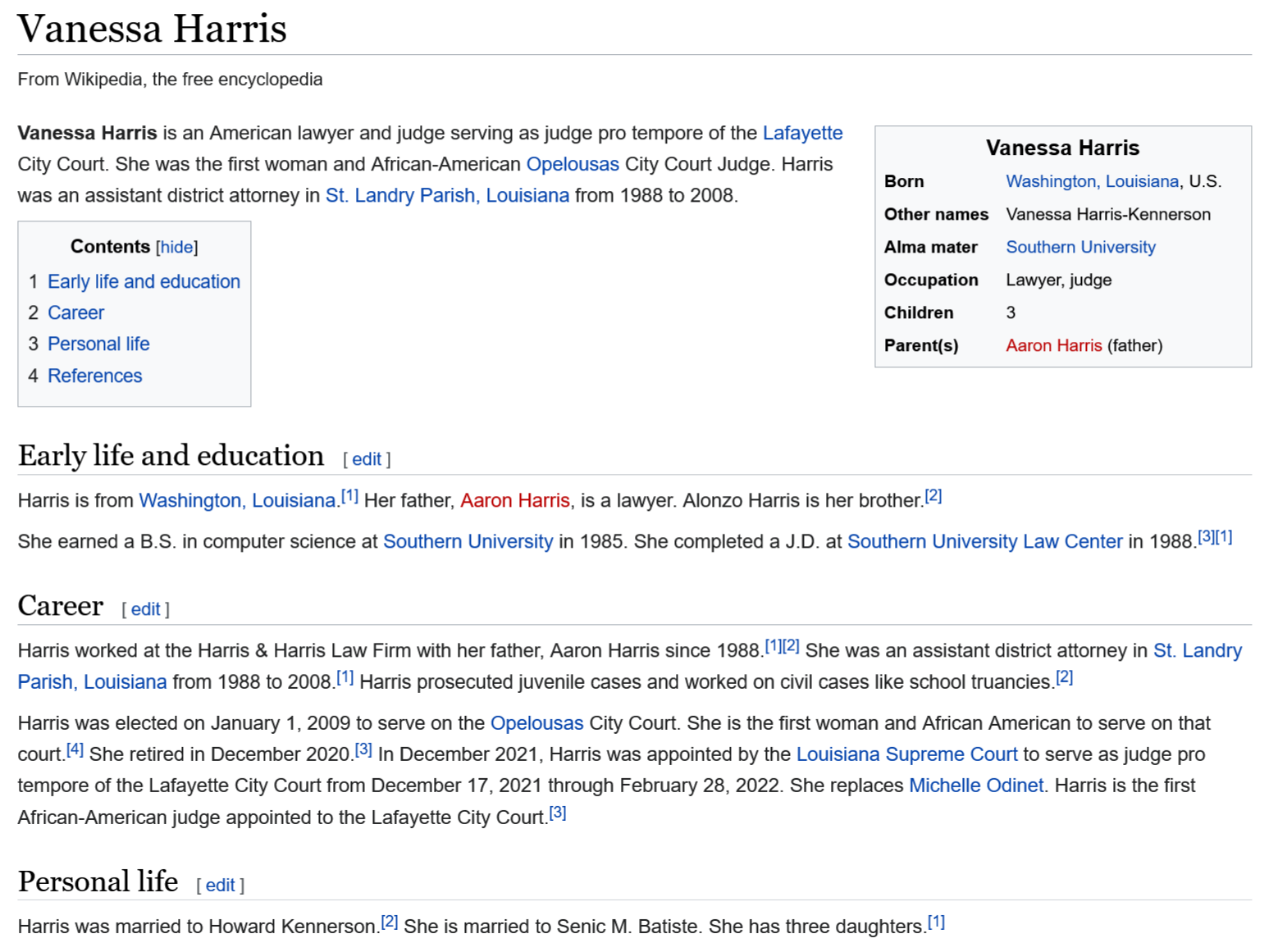
Task: Open Michelle Odinet link
Action: (976, 786)
